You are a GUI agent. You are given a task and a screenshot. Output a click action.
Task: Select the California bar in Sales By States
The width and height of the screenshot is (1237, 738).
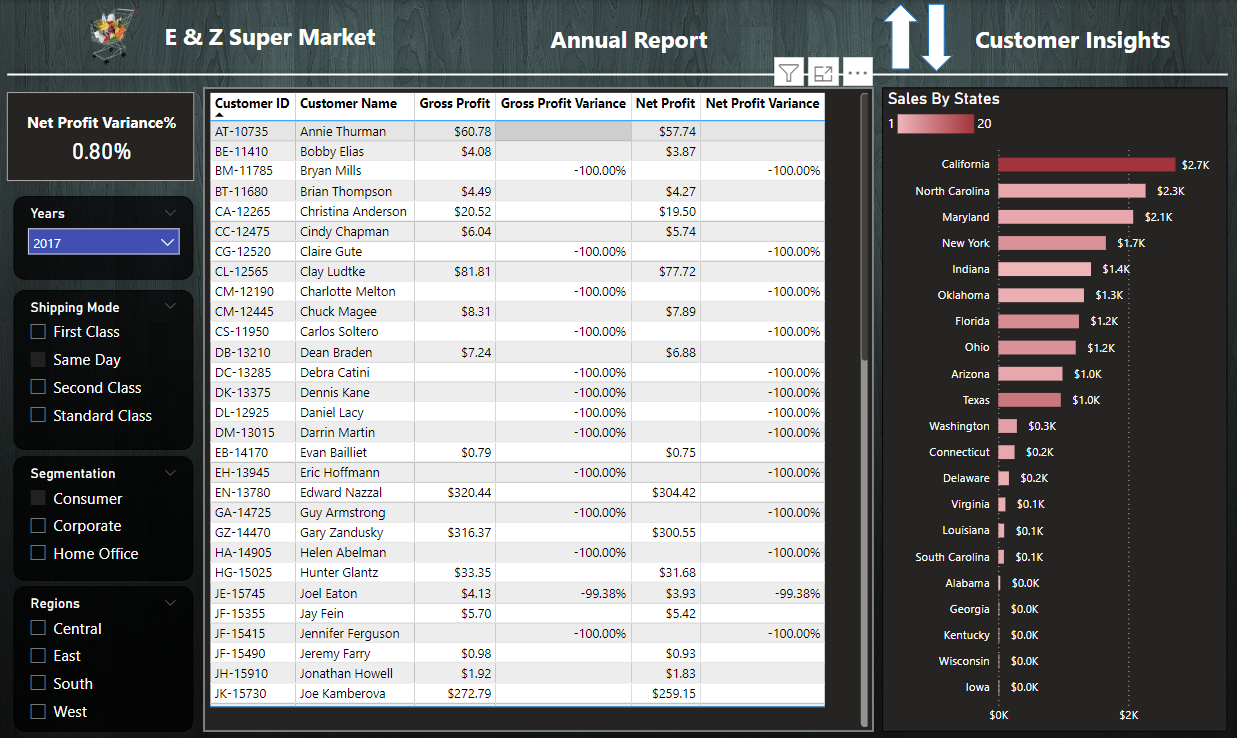tap(1086, 164)
